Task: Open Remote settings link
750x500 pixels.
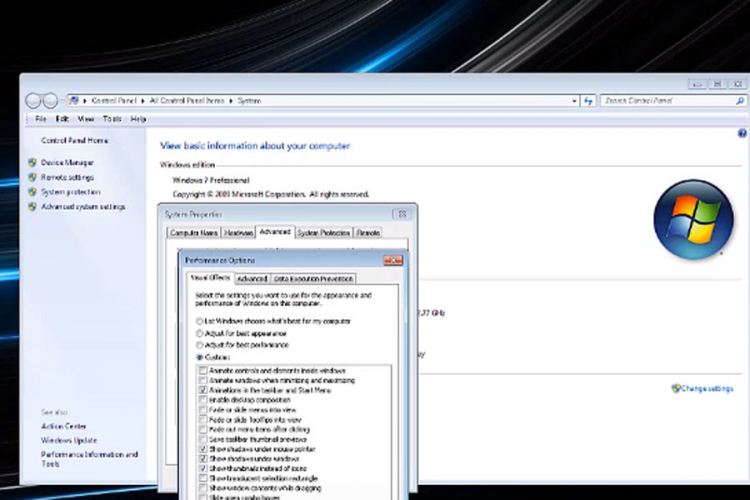Action: coord(67,178)
